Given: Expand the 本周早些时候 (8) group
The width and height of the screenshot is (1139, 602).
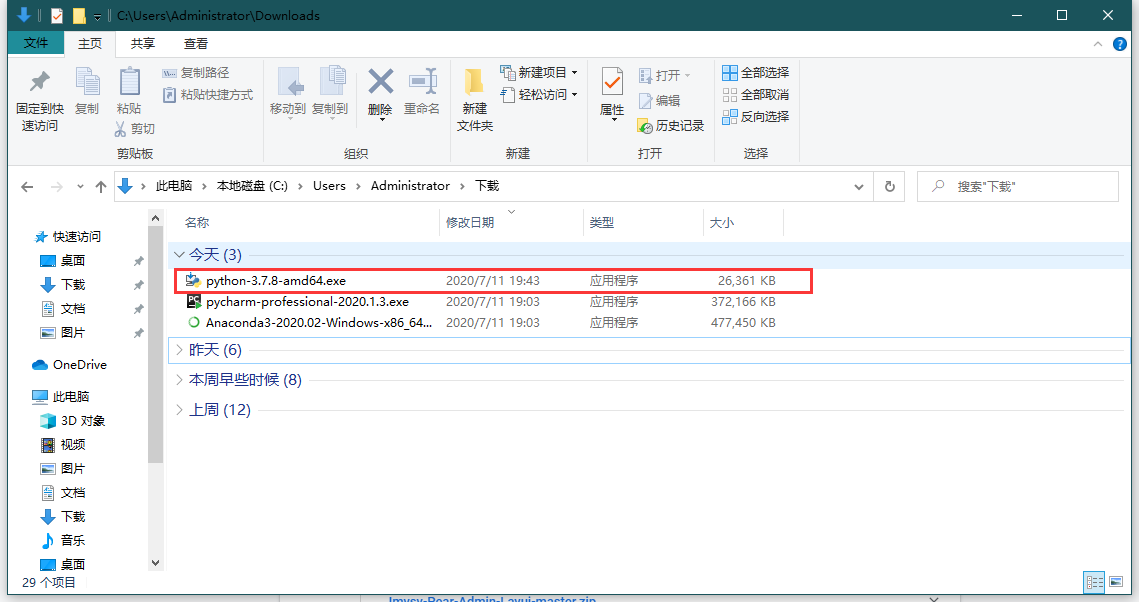Looking at the screenshot, I should click(x=179, y=380).
